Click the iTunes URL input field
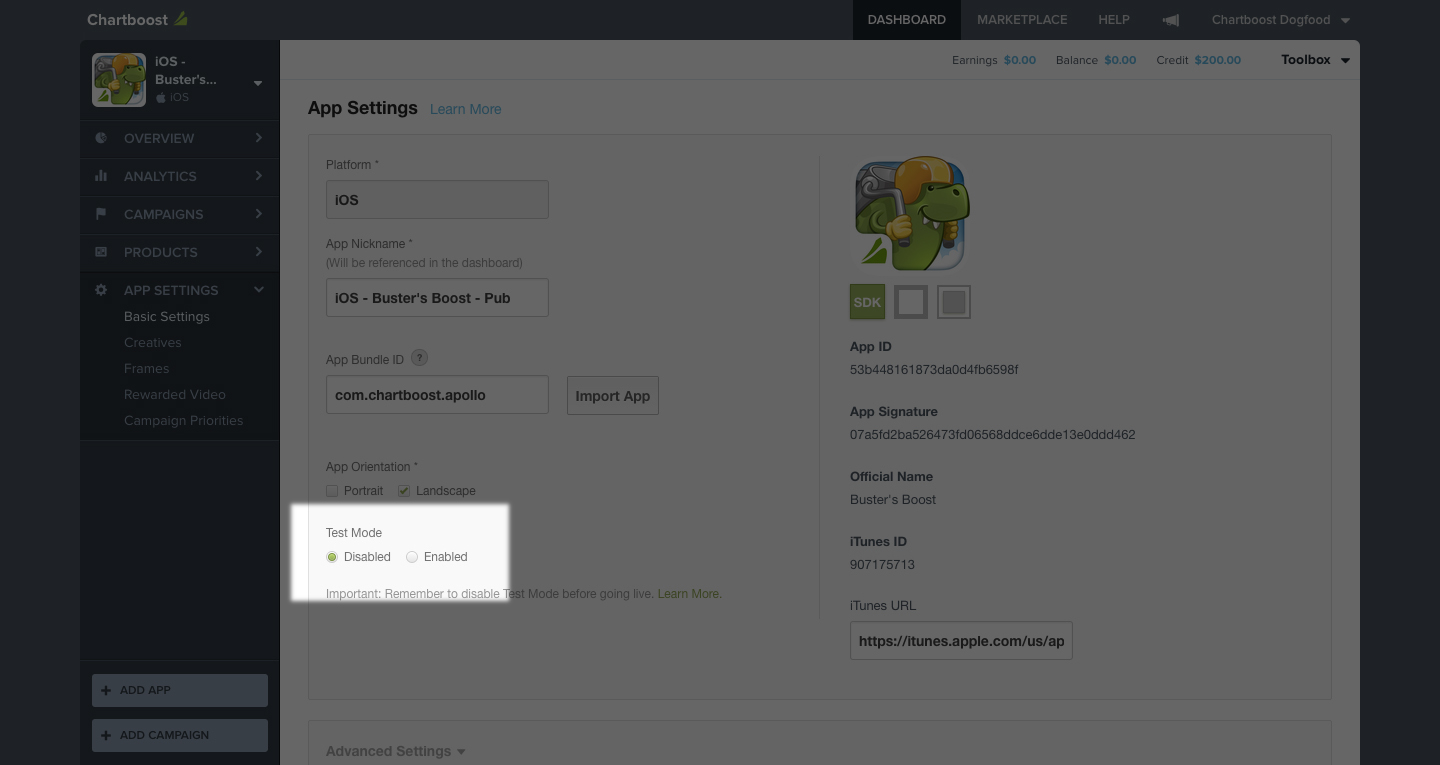Screen dimensions: 1440x765 click(961, 640)
